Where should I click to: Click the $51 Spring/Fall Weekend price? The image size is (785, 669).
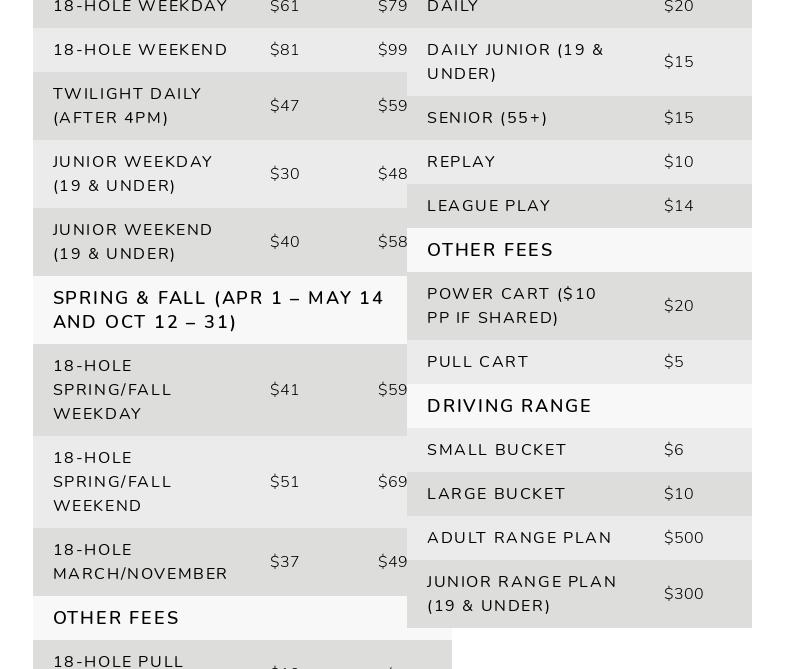pyautogui.click(x=285, y=482)
